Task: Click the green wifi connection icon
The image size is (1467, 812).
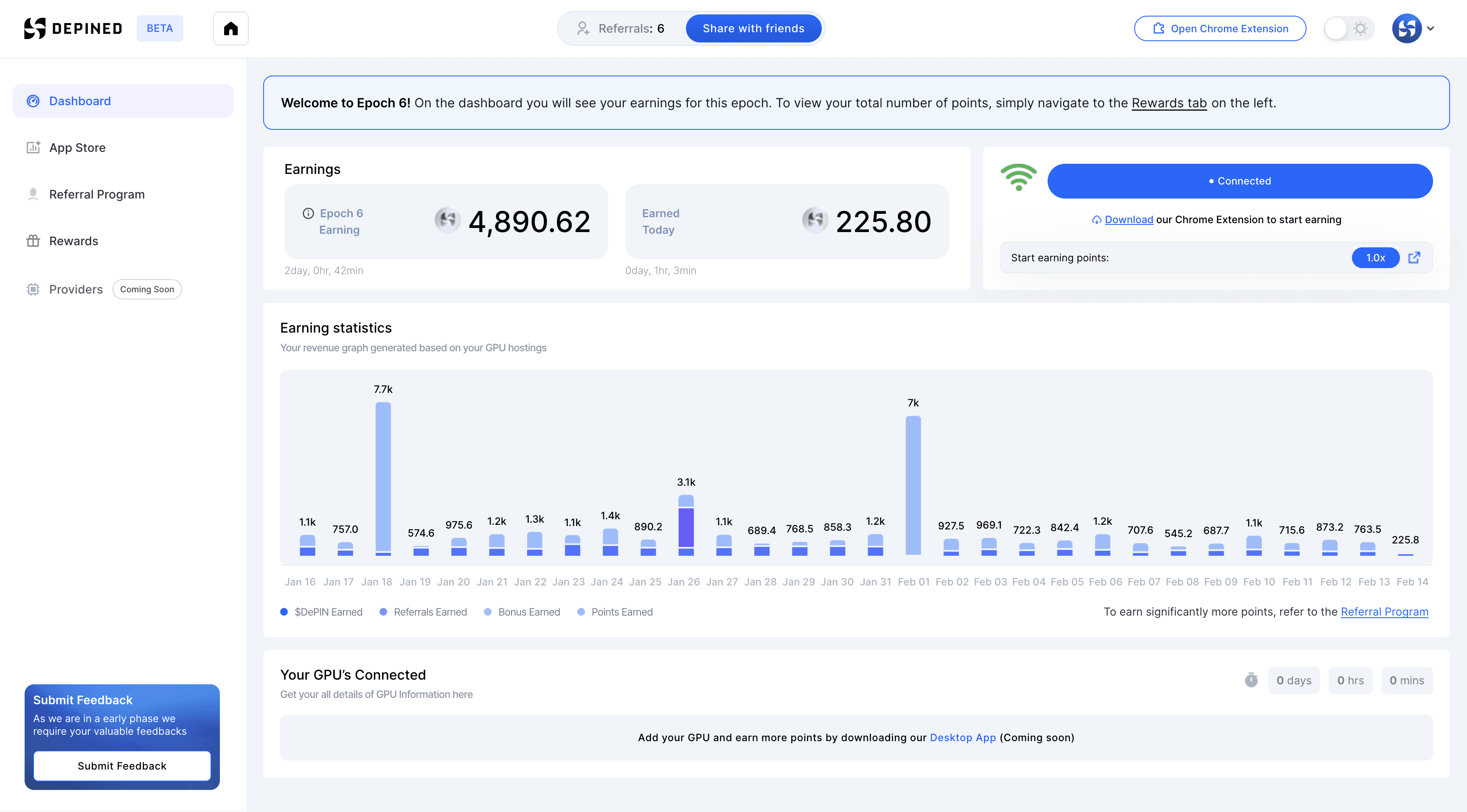Action: pos(1019,178)
